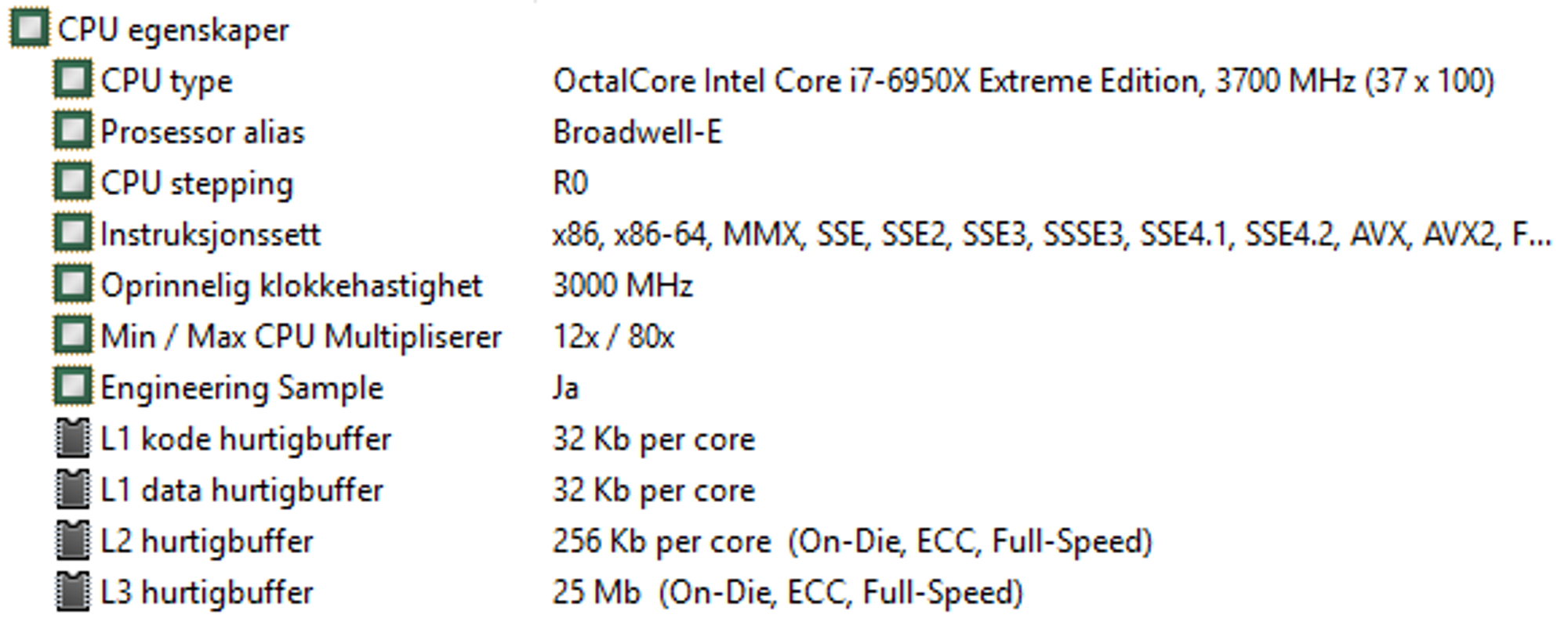Click the CPU stepping chip icon
This screenshot has width=1568, height=622.
[x=73, y=183]
